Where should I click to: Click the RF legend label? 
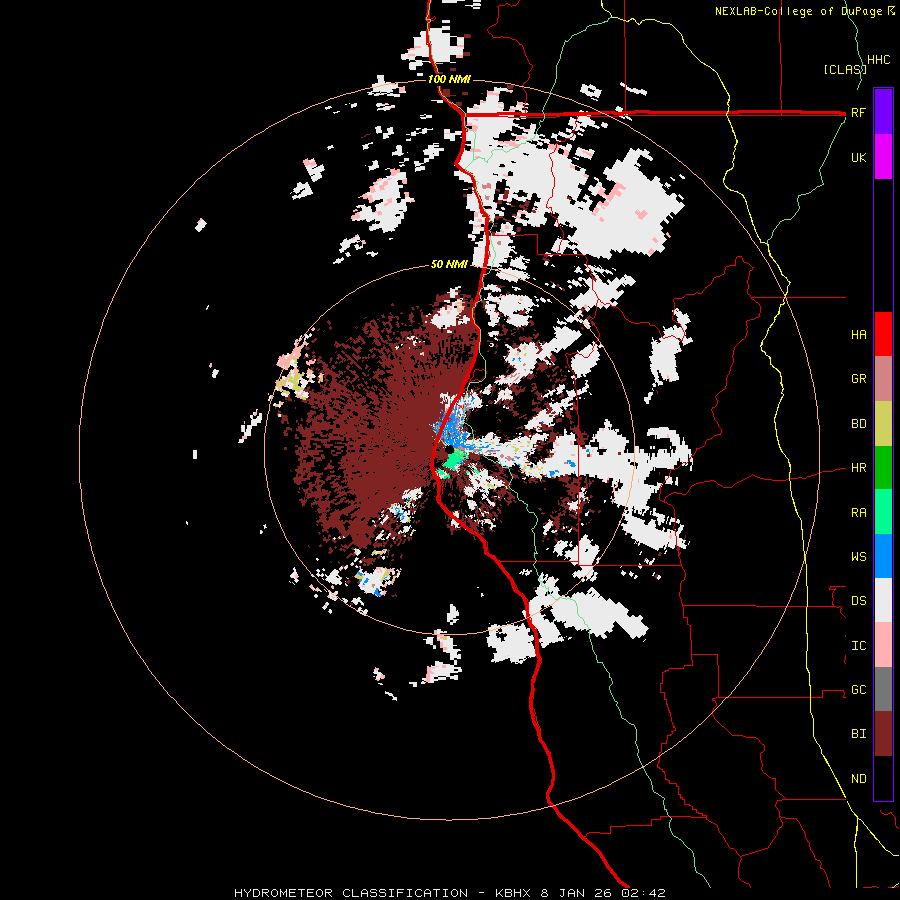pyautogui.click(x=858, y=112)
